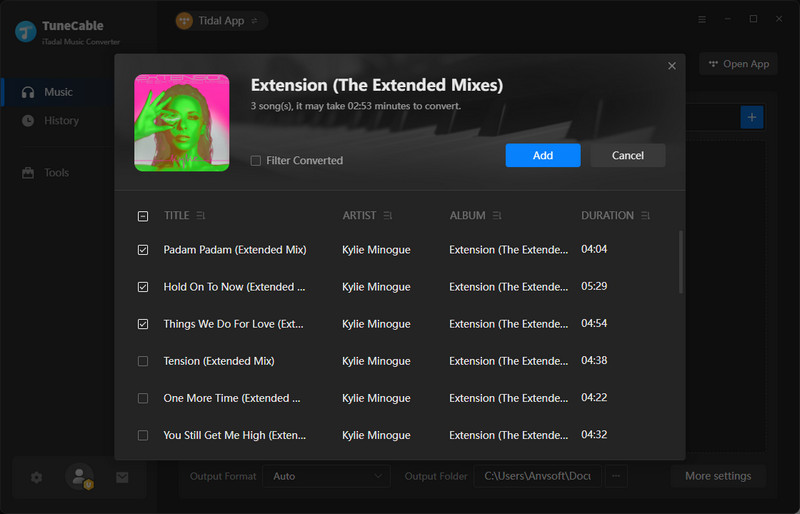Screen dimensions: 800x514
Task: Go to Music in sidebar
Action: click(58, 92)
